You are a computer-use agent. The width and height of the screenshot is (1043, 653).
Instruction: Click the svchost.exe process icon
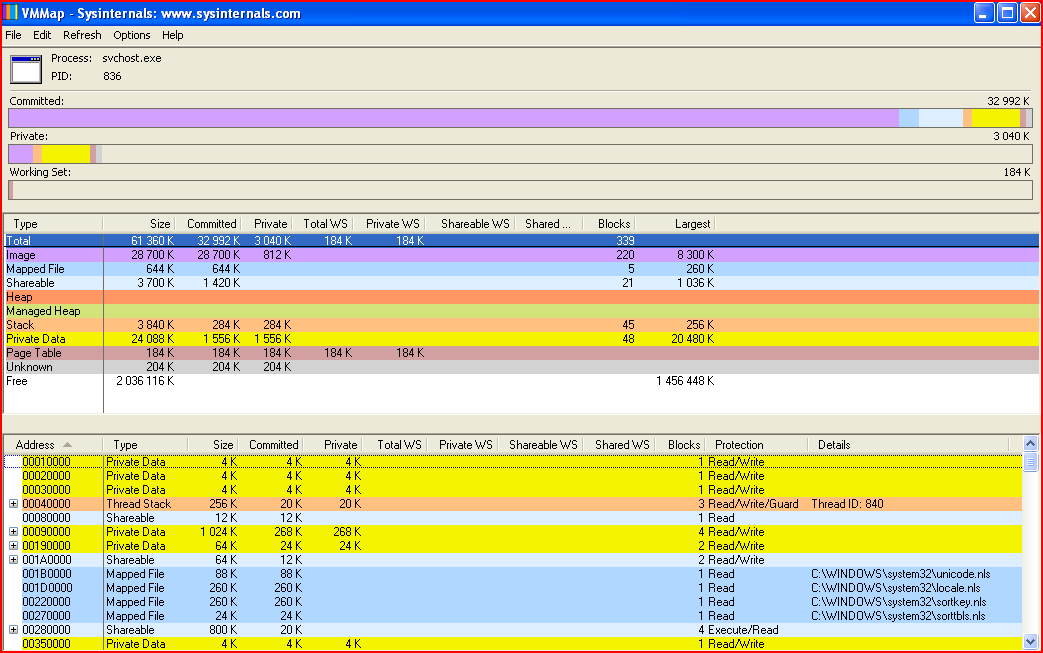coord(26,69)
